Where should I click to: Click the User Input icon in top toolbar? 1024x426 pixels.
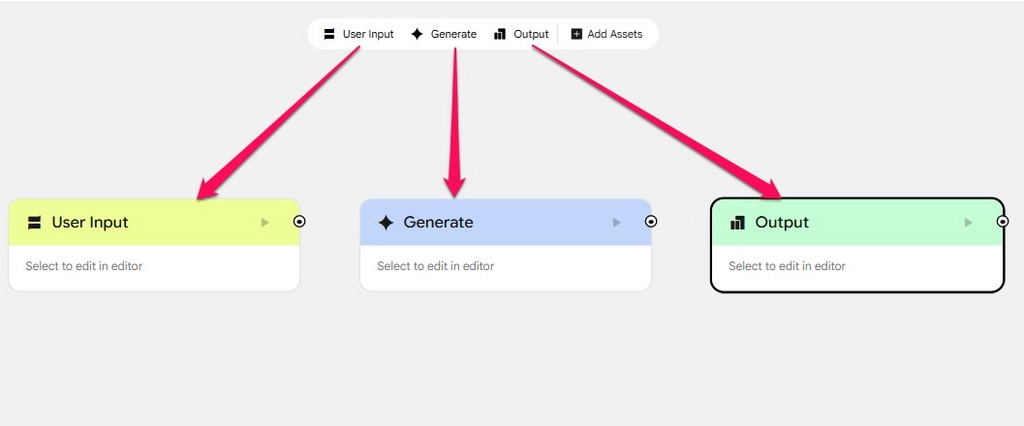pos(329,34)
